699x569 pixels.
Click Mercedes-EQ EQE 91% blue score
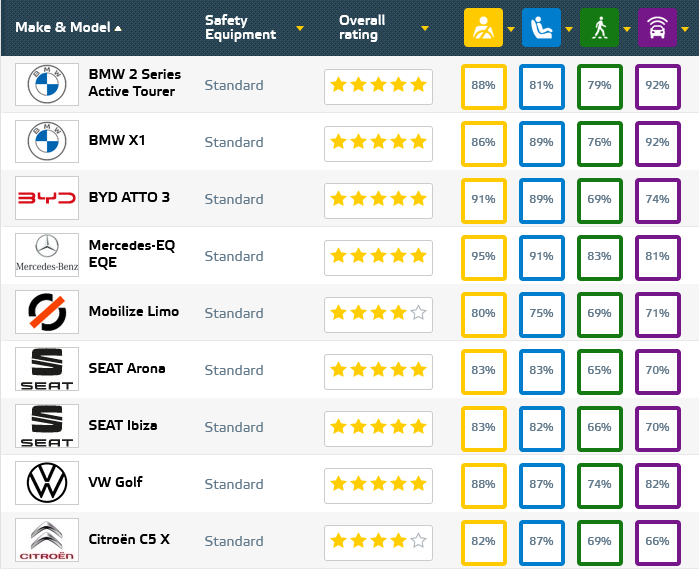tap(542, 258)
